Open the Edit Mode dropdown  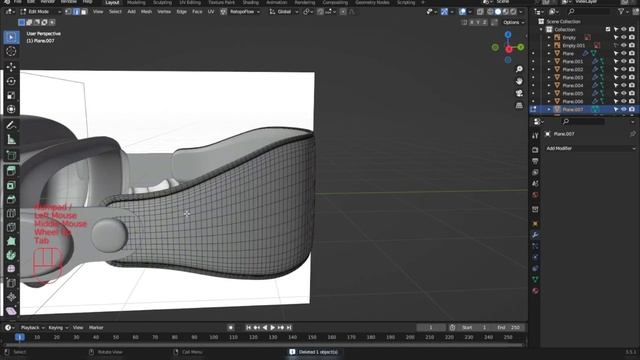(x=40, y=12)
